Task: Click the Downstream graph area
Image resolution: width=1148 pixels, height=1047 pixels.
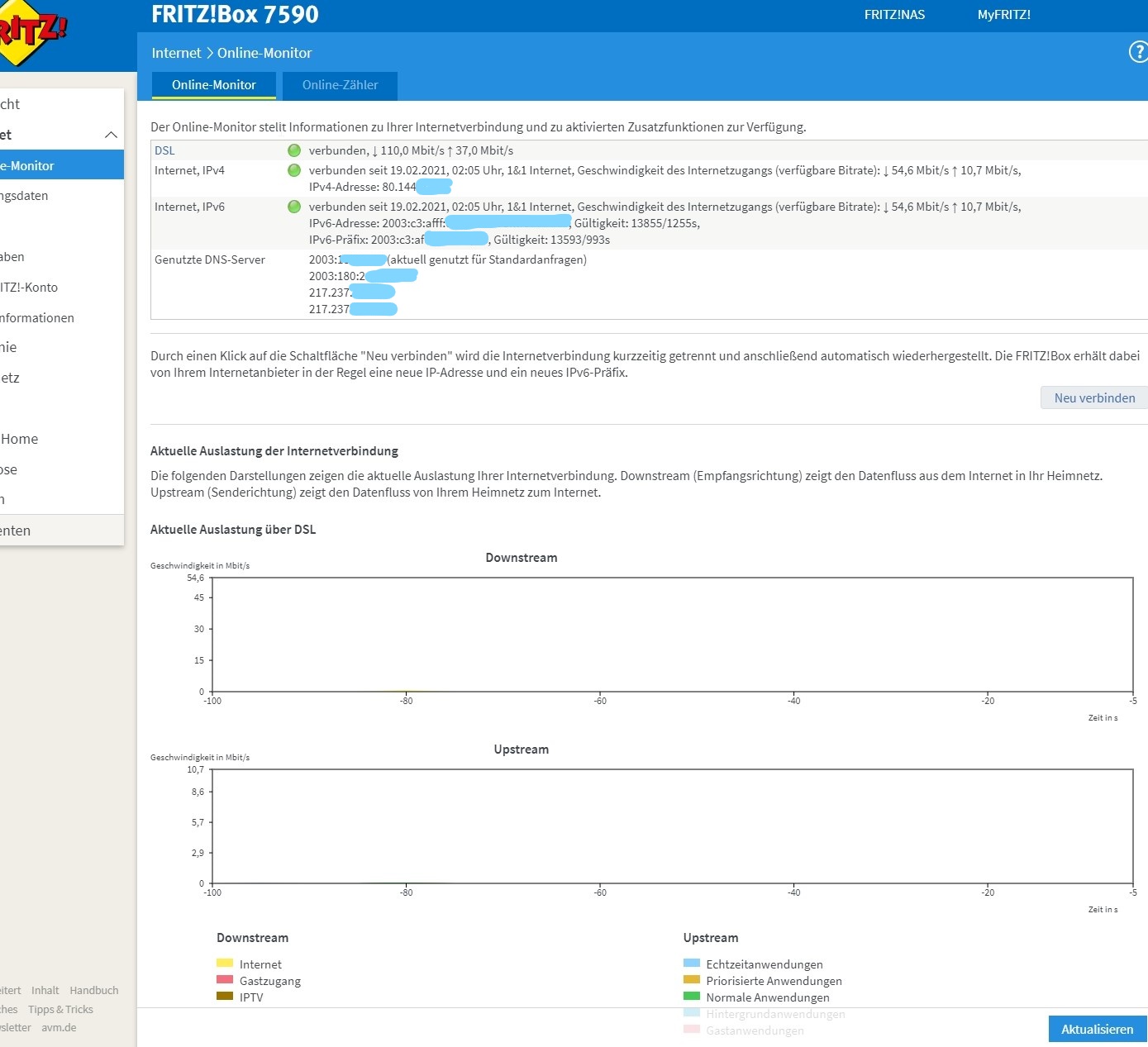Action: tap(673, 635)
